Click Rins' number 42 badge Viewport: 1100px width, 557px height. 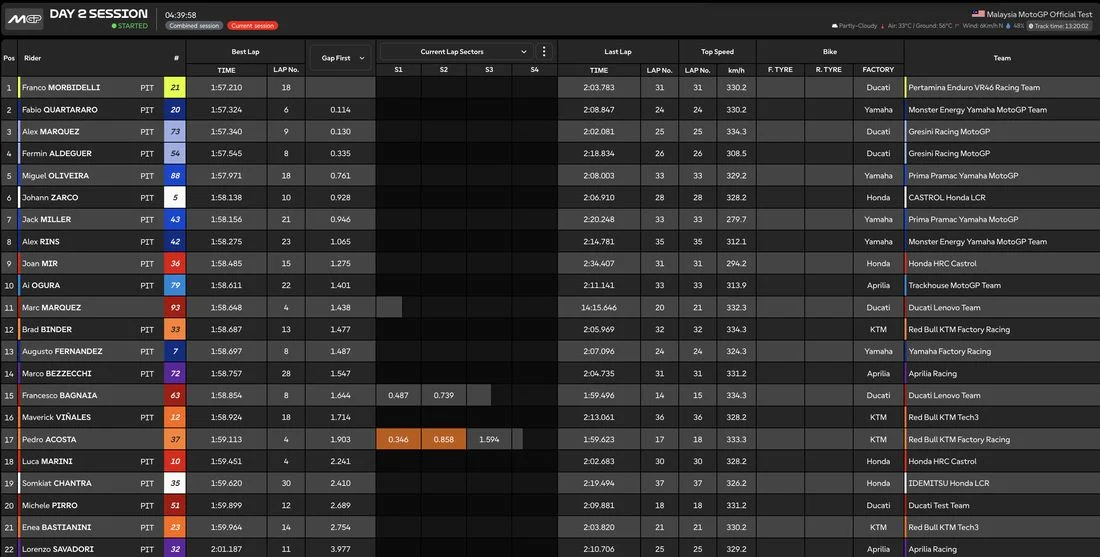tap(175, 241)
